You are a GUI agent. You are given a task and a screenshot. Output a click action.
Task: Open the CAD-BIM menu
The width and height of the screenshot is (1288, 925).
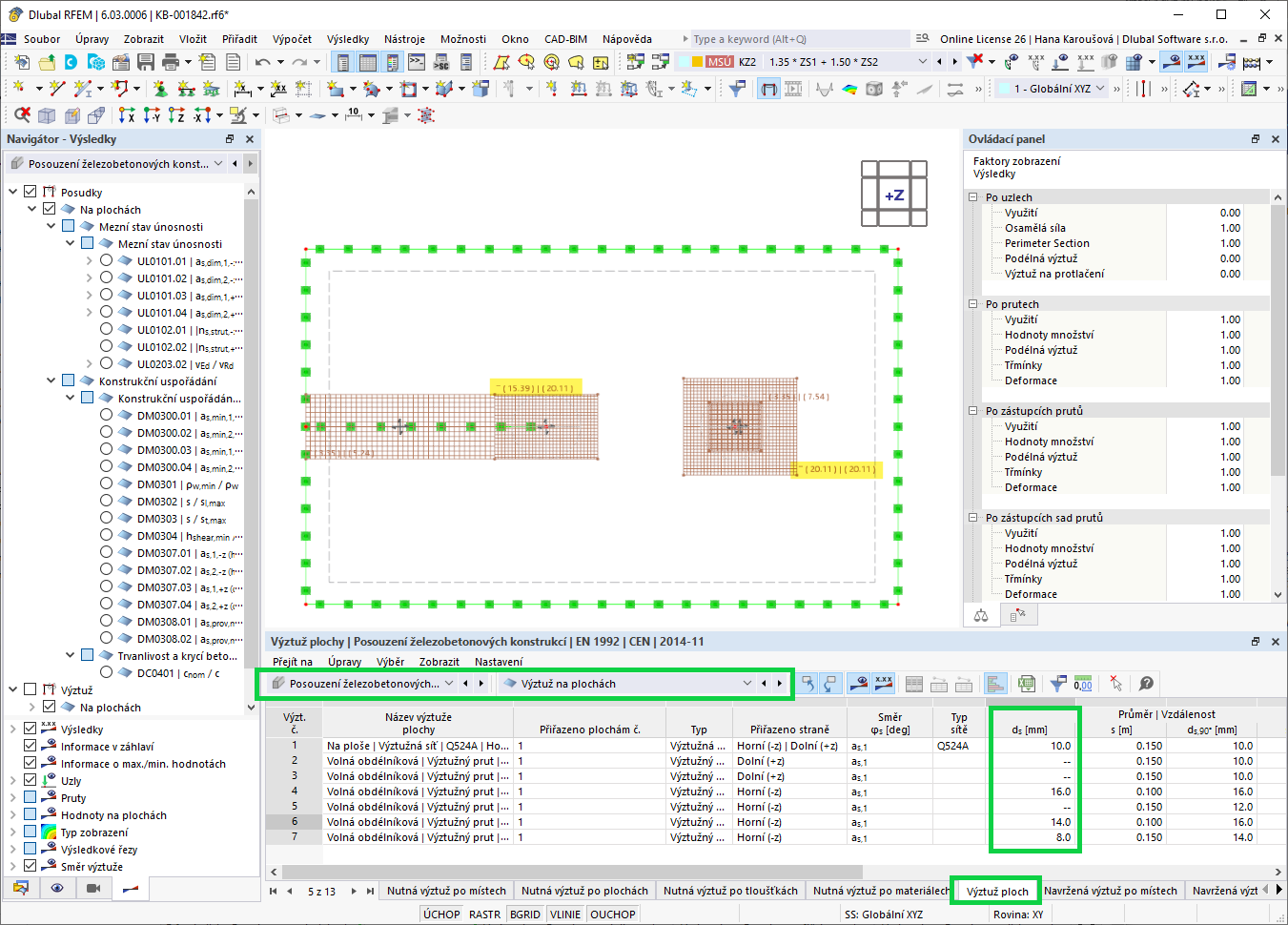pyautogui.click(x=565, y=39)
